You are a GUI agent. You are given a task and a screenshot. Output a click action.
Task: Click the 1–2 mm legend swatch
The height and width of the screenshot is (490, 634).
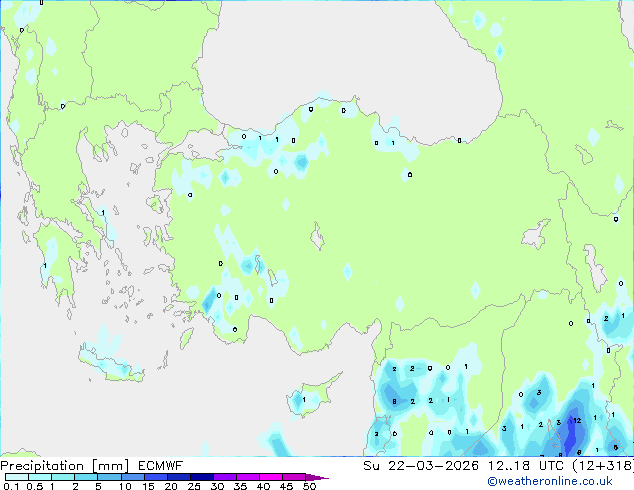pyautogui.click(x=63, y=477)
